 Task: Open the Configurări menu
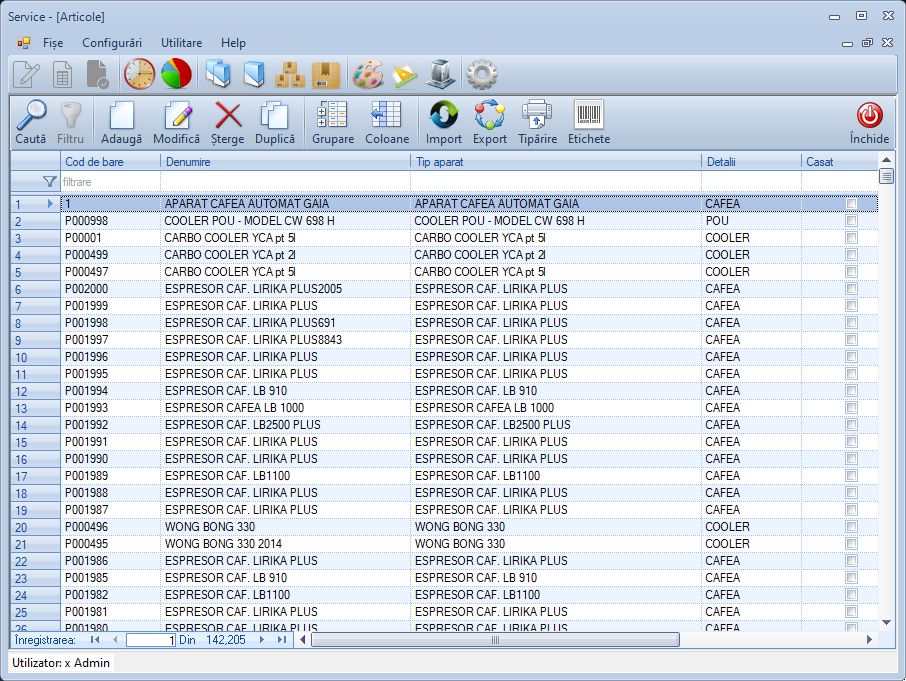pyautogui.click(x=111, y=43)
